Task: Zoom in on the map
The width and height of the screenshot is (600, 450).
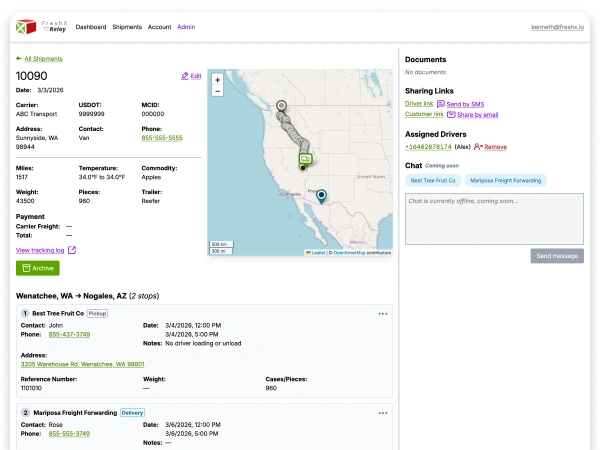Action: tap(217, 80)
